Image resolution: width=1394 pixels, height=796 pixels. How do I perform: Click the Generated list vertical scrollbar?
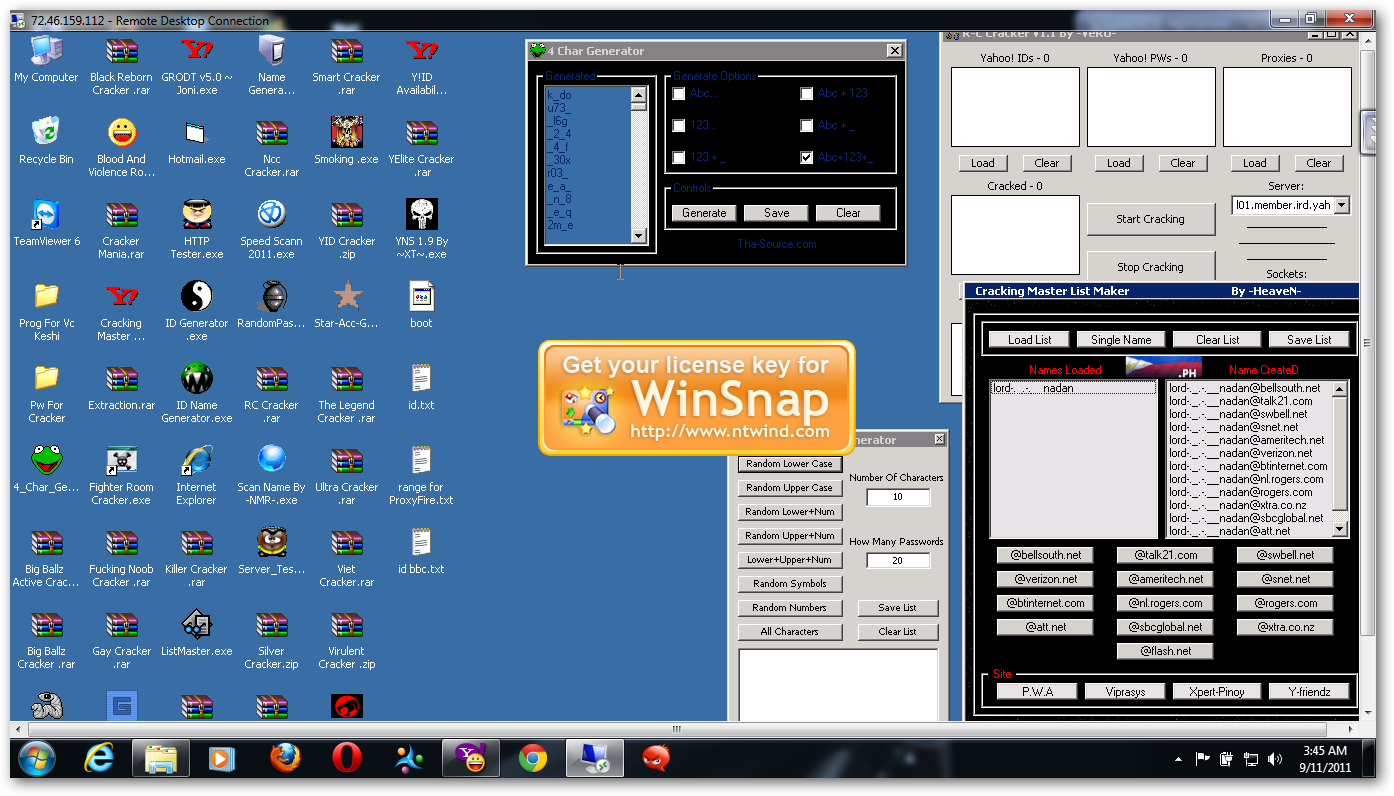pos(639,165)
